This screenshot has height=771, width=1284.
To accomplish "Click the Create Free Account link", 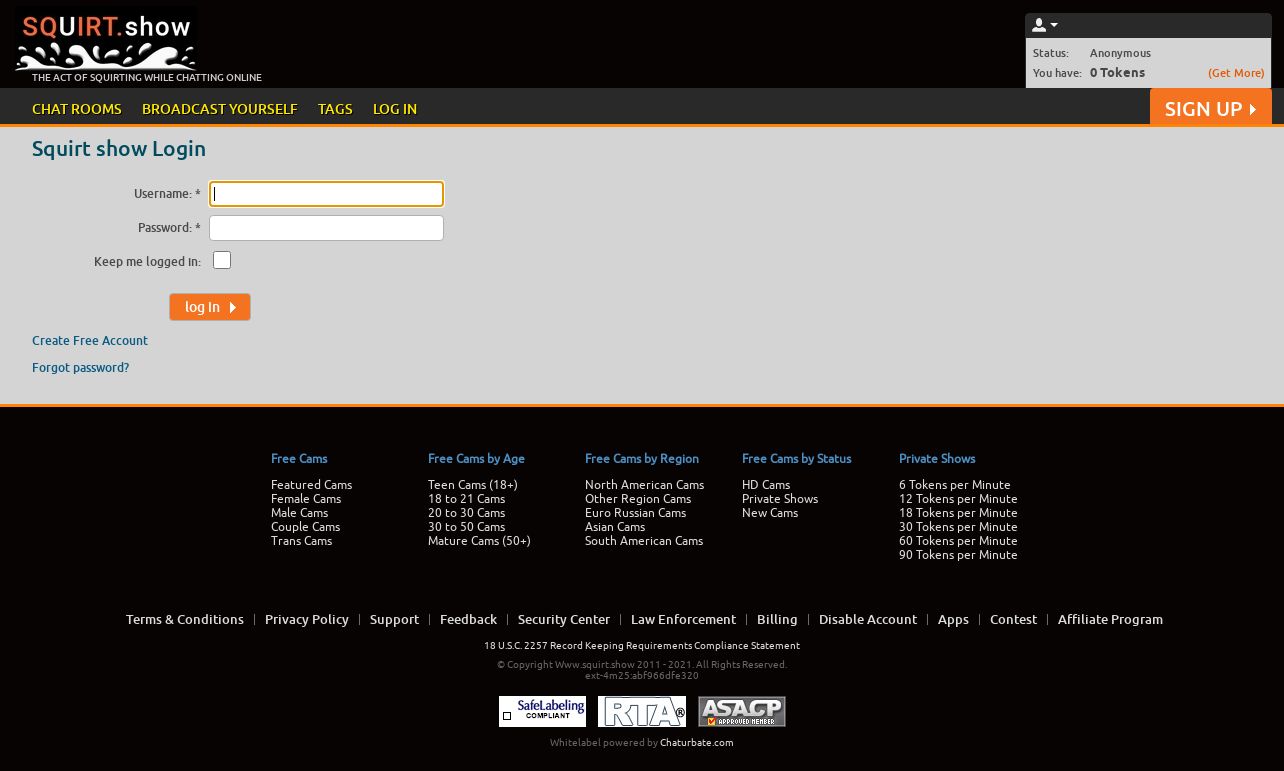I will point(90,340).
